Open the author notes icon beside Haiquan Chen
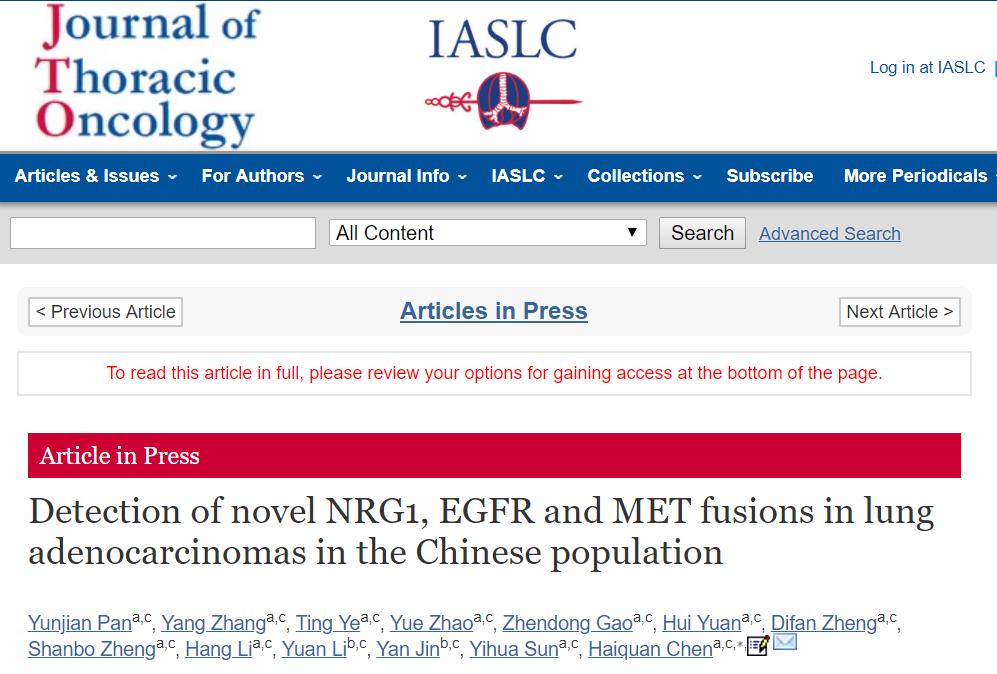The height and width of the screenshot is (674, 997). tap(758, 645)
